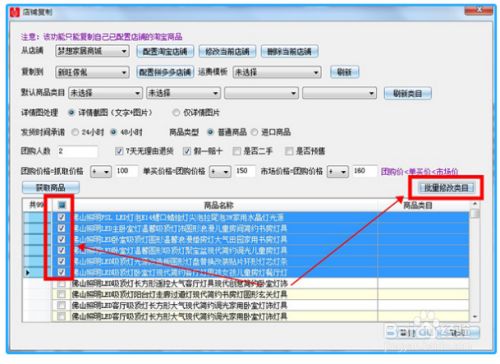The width and height of the screenshot is (500, 364).
Task: Uncheck the LED卧室吸顶灯圆形温馨 row checkbox
Action: (61, 239)
